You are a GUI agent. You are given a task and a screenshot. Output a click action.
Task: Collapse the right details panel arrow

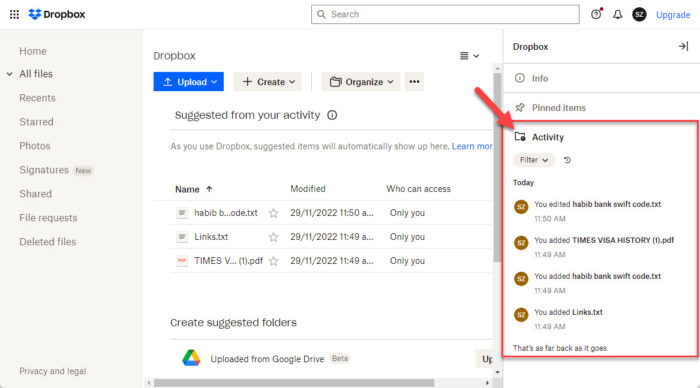tap(683, 46)
